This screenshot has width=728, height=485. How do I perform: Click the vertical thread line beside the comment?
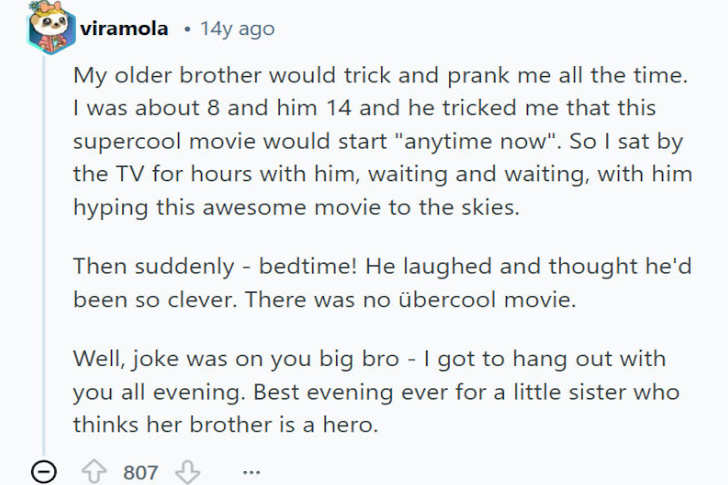pos(44,250)
